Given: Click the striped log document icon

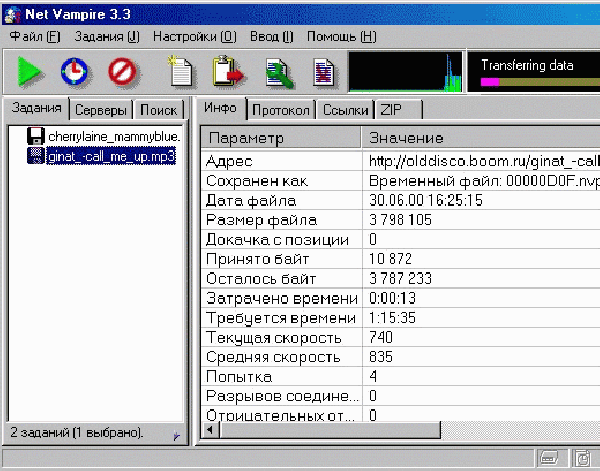Looking at the screenshot, I should 322,72.
